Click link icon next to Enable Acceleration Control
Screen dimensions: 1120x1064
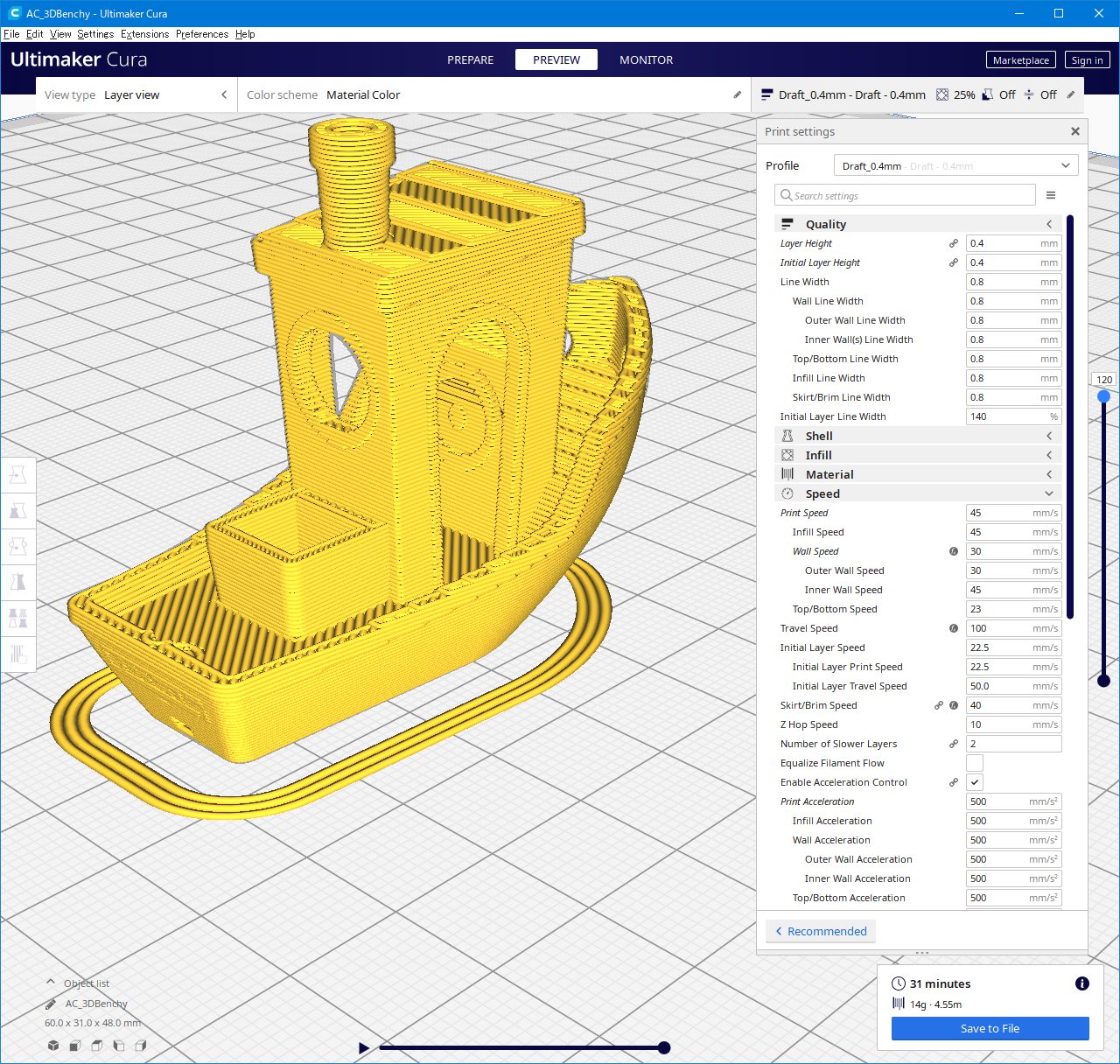coord(954,782)
